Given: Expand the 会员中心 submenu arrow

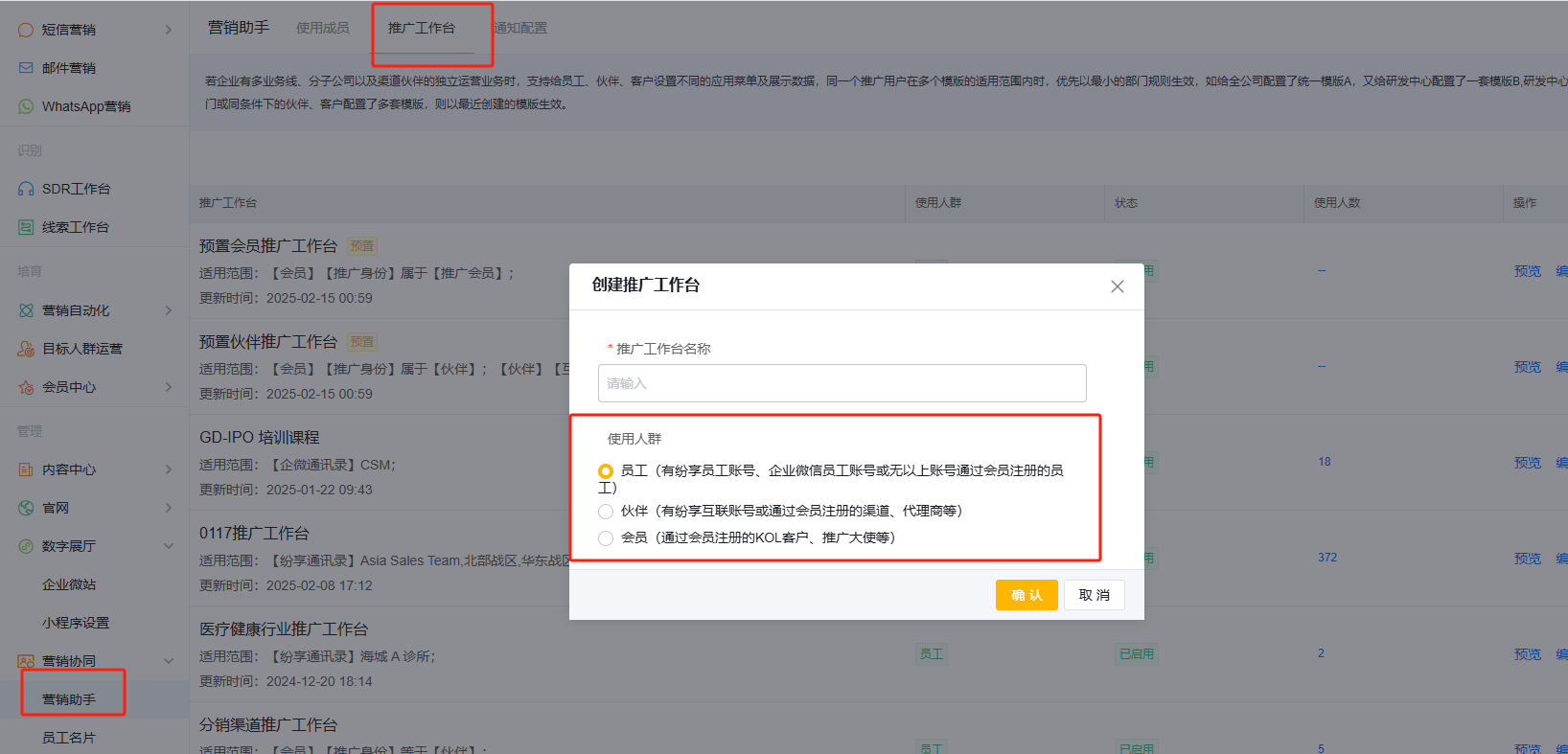Looking at the screenshot, I should coord(169,387).
